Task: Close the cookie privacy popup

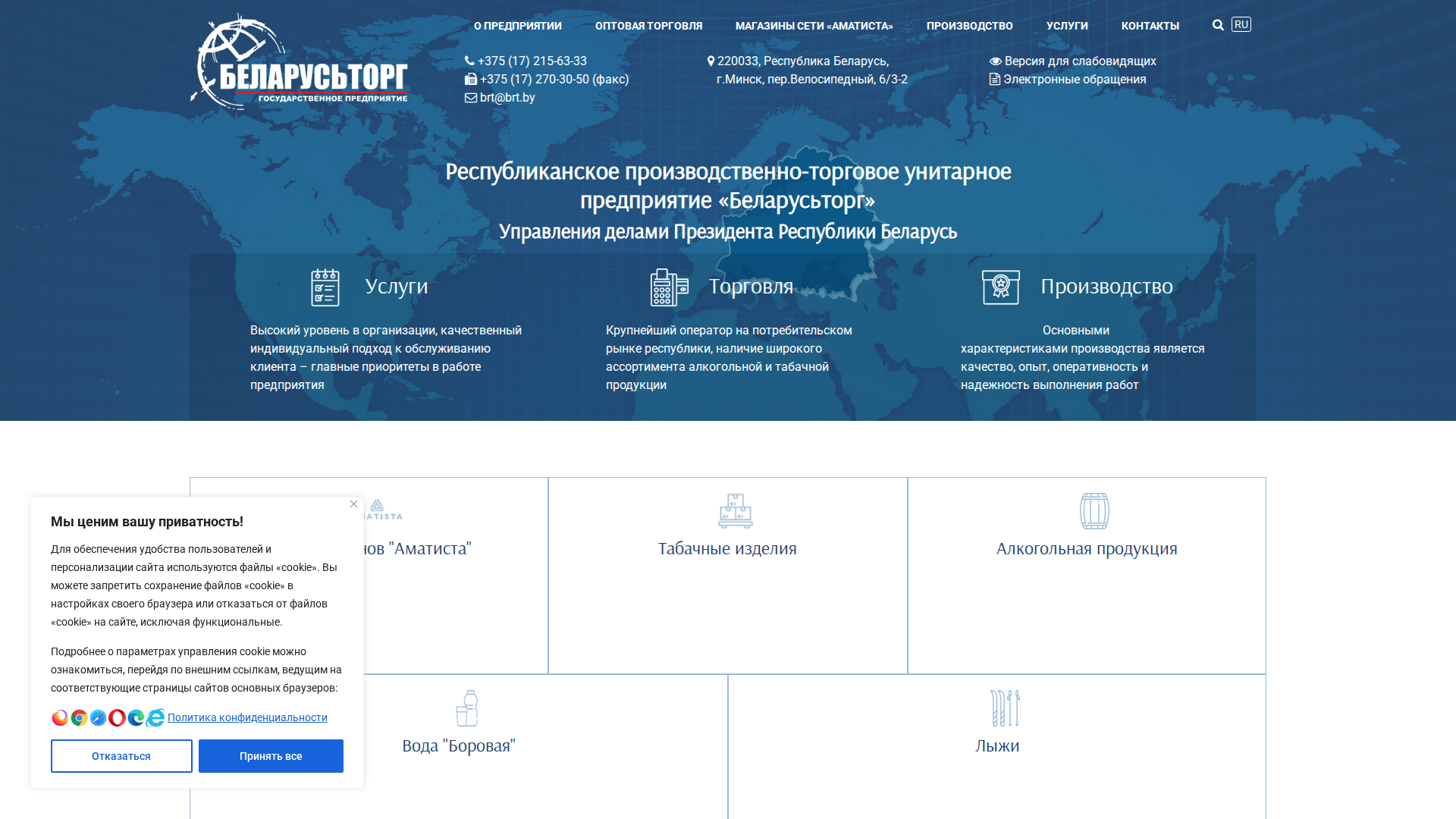Action: pos(353,504)
